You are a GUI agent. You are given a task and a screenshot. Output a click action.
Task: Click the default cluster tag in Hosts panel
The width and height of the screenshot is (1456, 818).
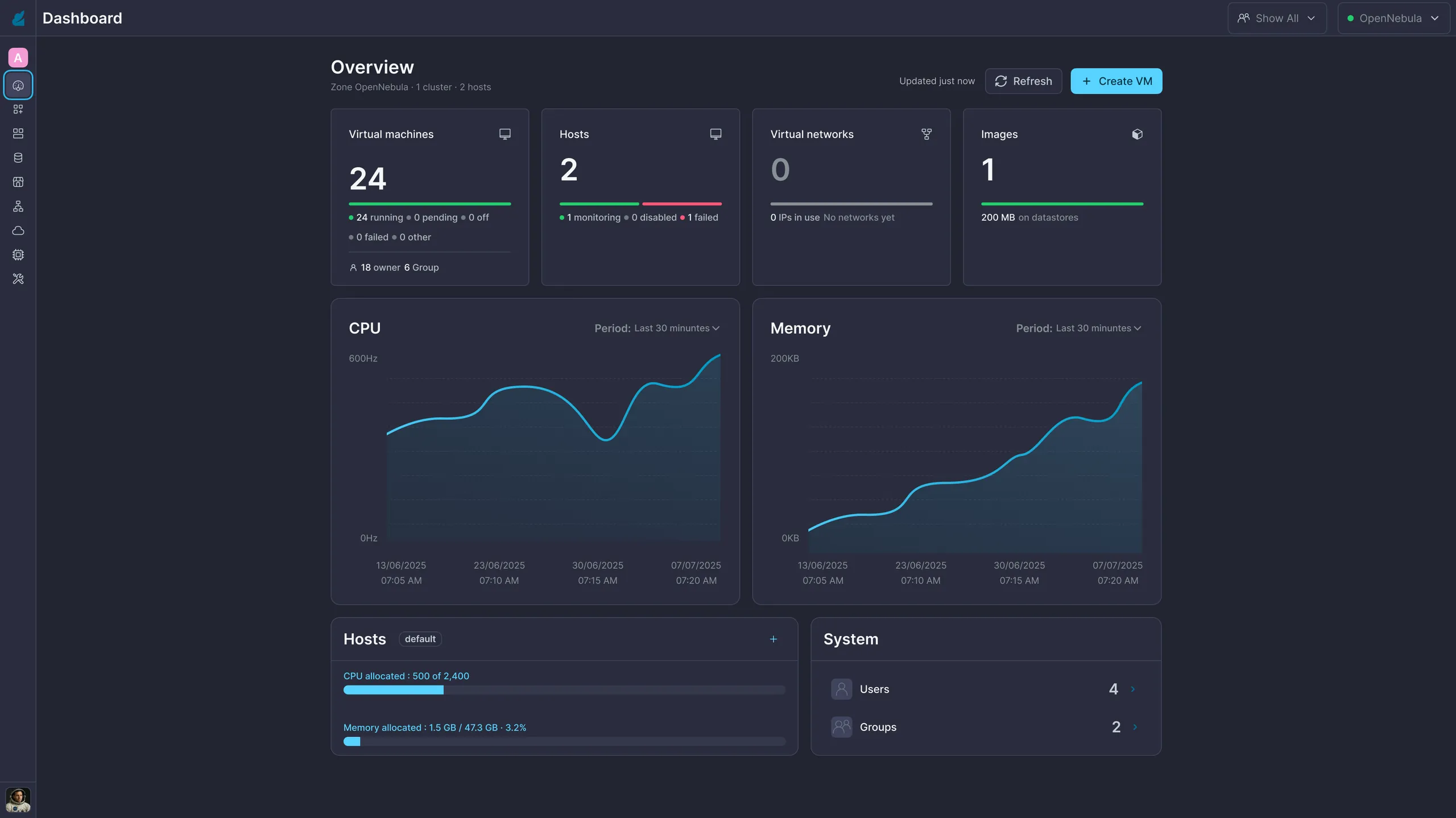[x=420, y=639]
